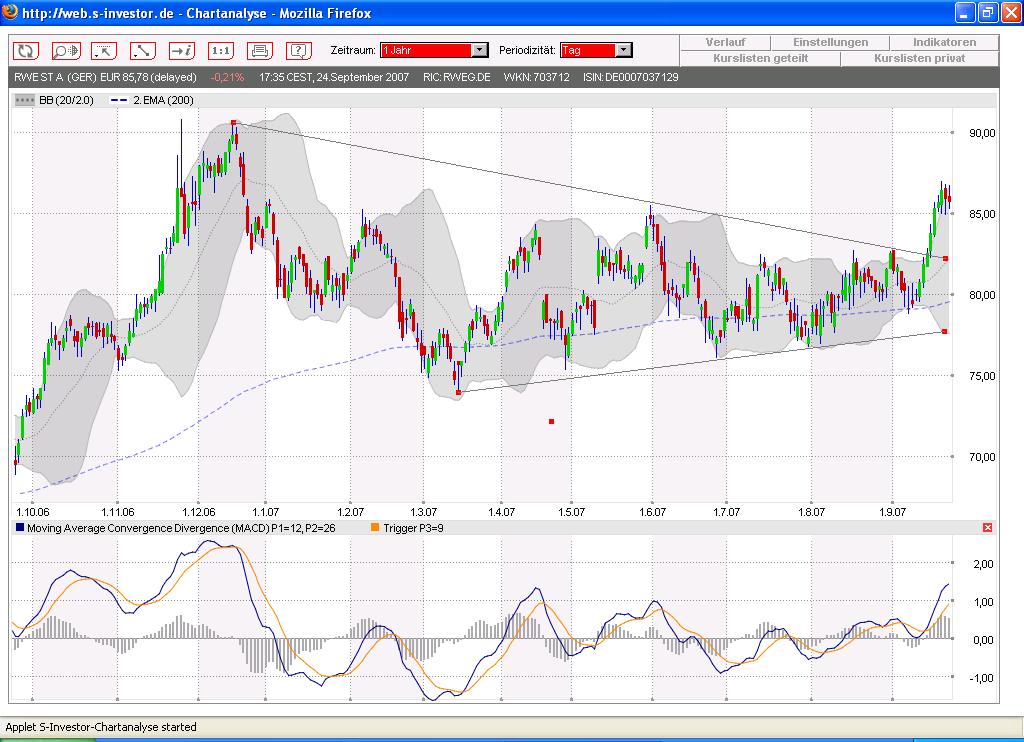Activate the cursor pointer tool
Image resolution: width=1024 pixels, height=742 pixels.
(x=103, y=49)
